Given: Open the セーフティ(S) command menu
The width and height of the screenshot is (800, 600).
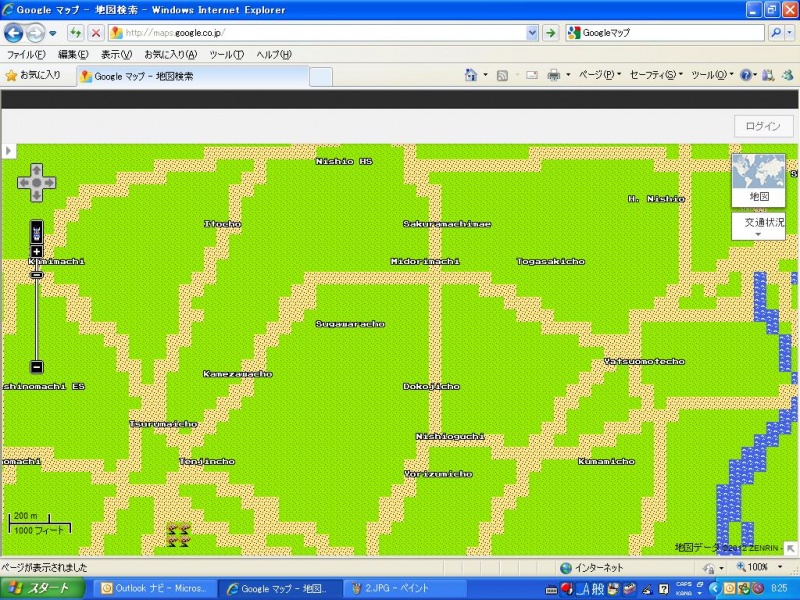Looking at the screenshot, I should [656, 75].
